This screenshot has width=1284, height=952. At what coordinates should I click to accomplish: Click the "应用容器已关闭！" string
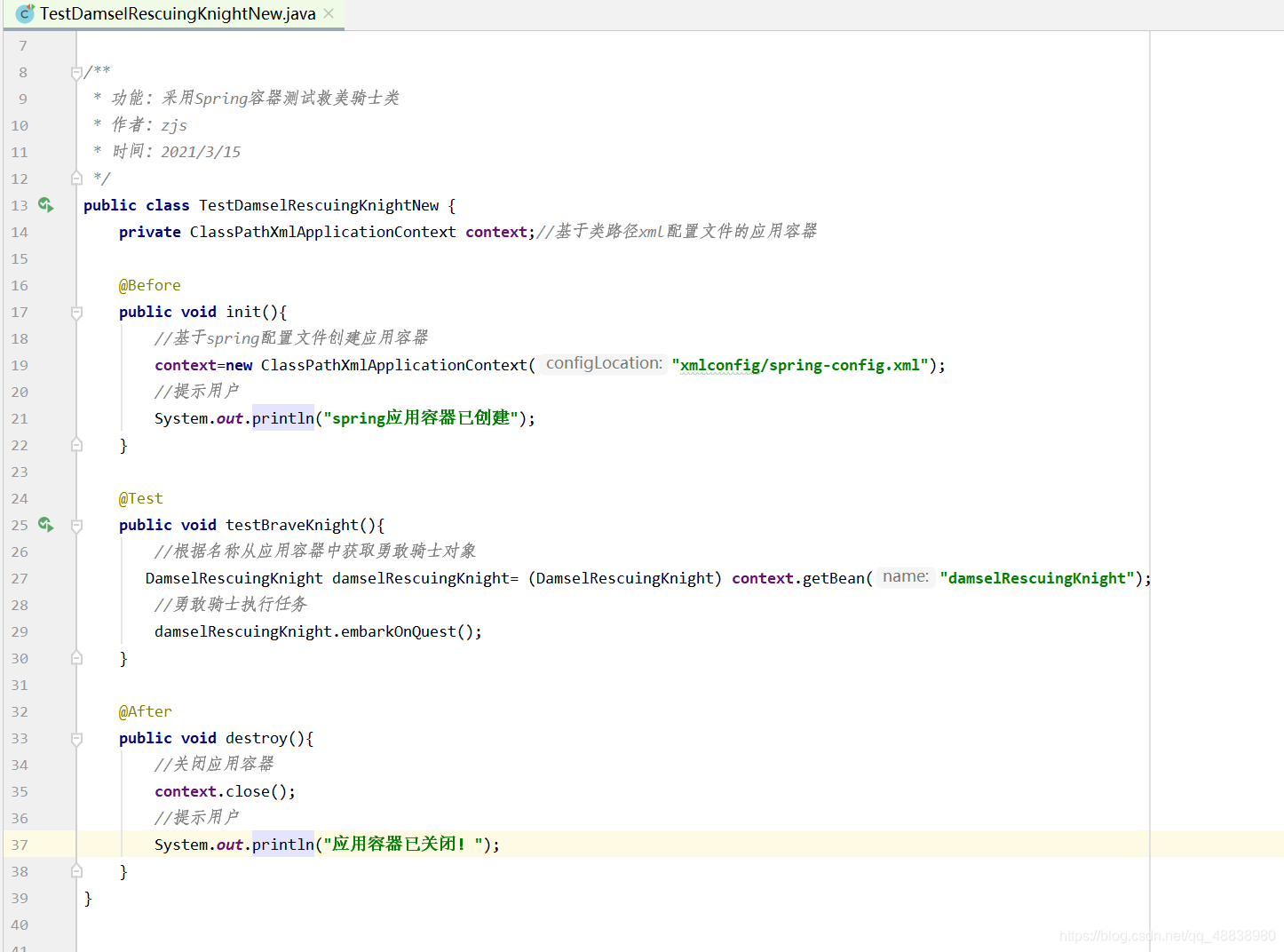click(403, 845)
